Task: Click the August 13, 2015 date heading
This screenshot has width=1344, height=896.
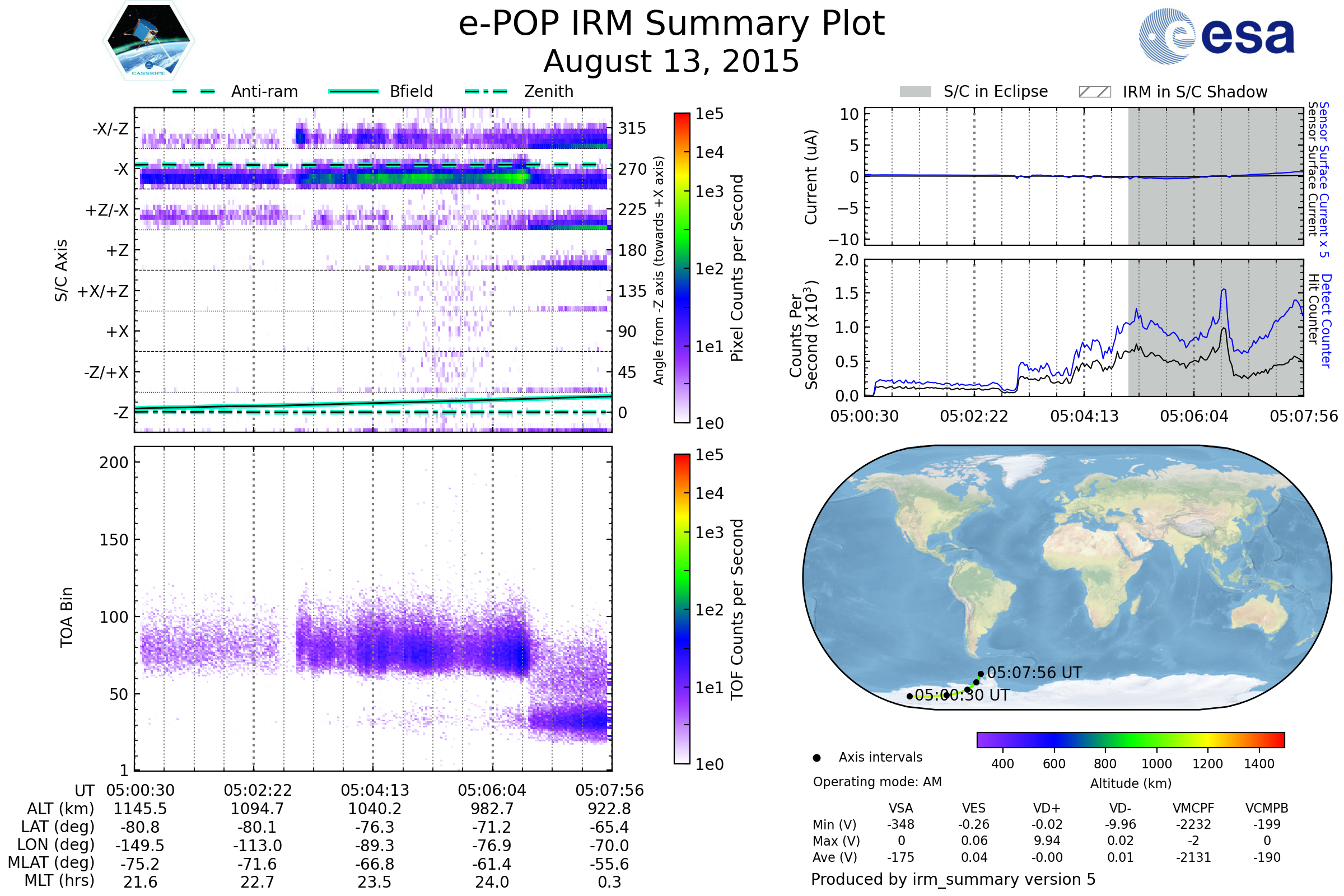Action: (671, 61)
